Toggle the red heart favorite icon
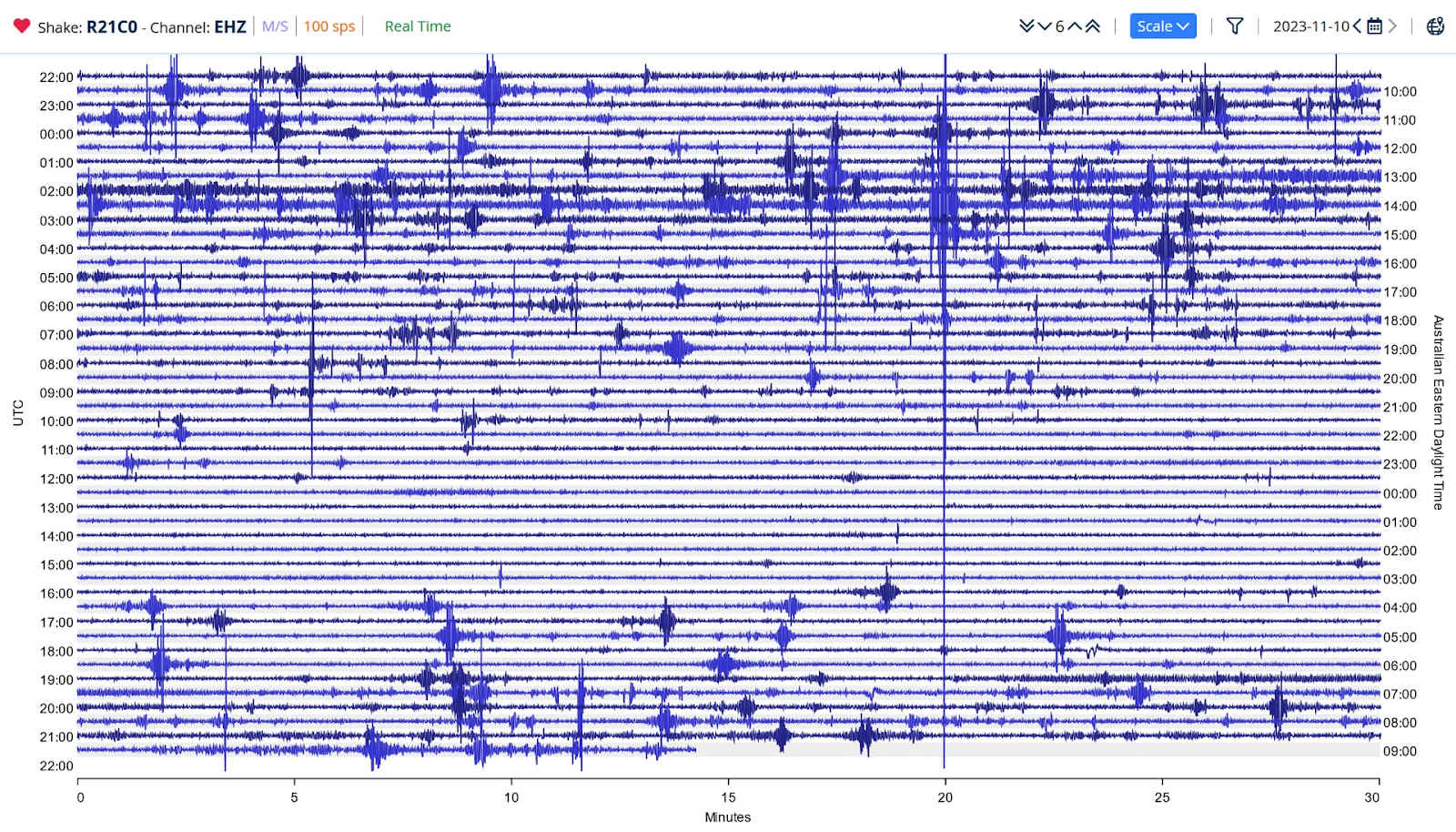Viewport: 1456px width, 832px height. click(22, 25)
